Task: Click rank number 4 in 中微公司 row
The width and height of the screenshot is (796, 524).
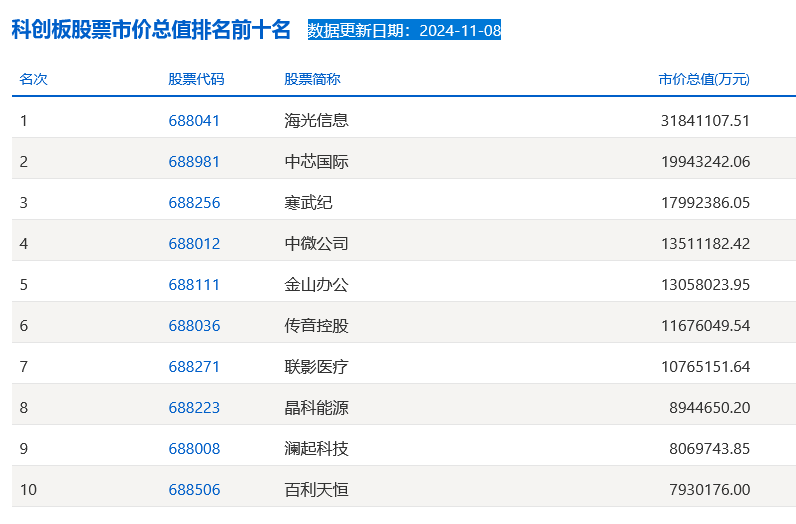Action: click(23, 244)
